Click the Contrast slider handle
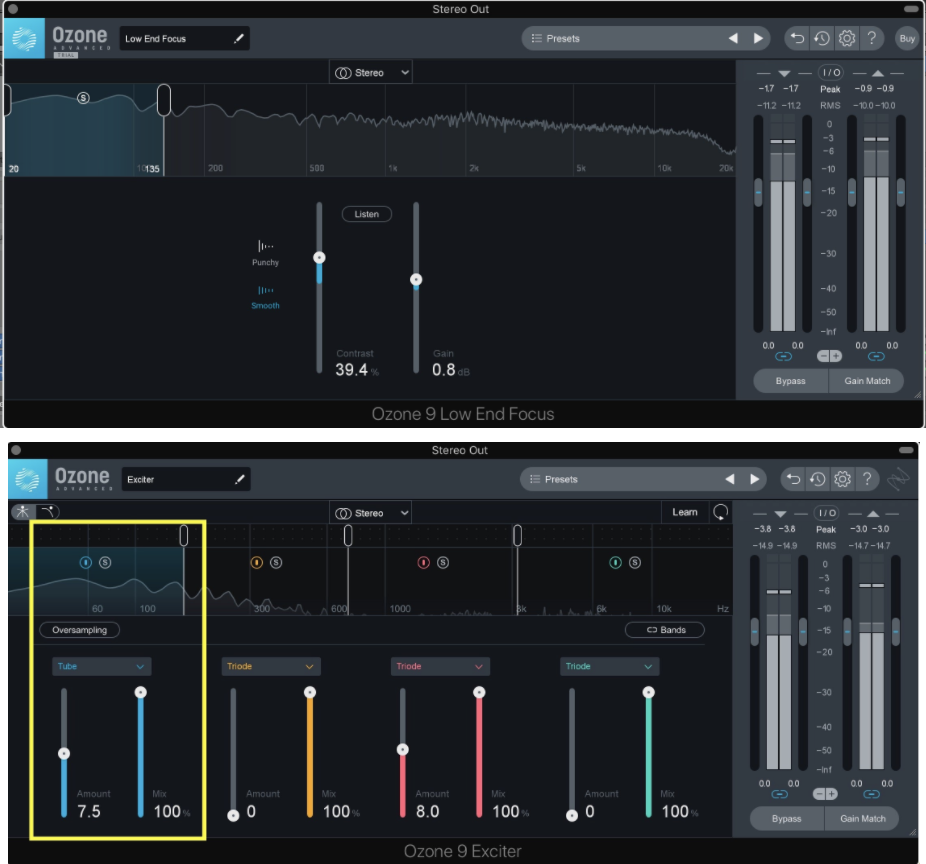Screen dimensions: 926x864 320,257
